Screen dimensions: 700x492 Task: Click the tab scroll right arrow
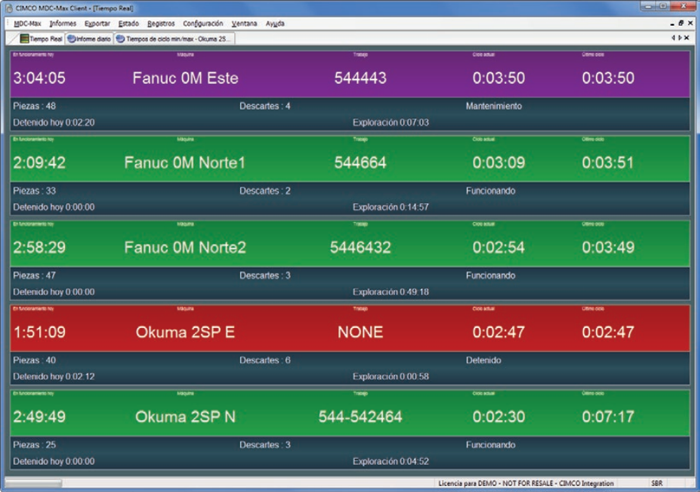680,38
